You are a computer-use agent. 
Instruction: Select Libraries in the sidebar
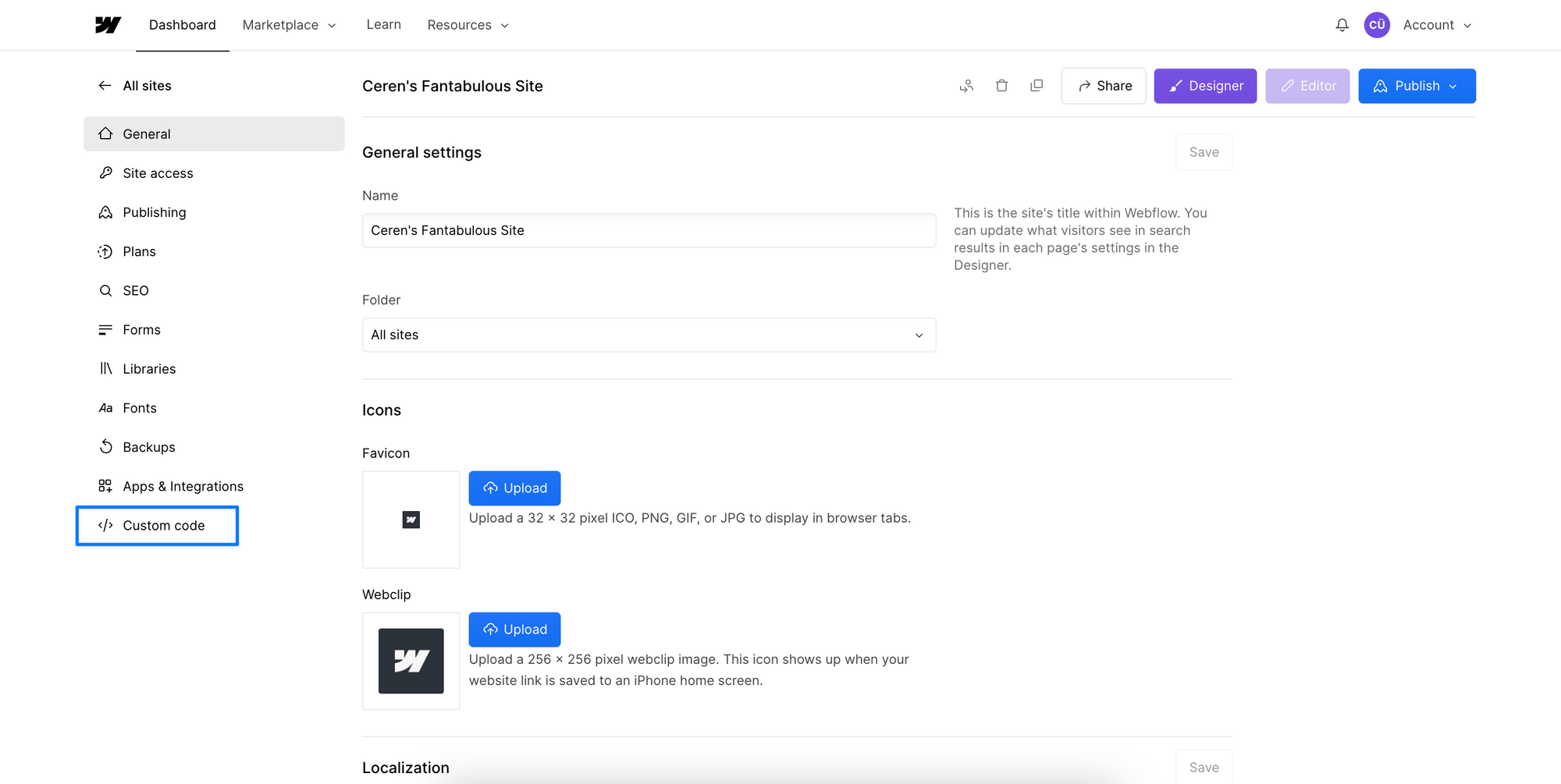pyautogui.click(x=214, y=368)
